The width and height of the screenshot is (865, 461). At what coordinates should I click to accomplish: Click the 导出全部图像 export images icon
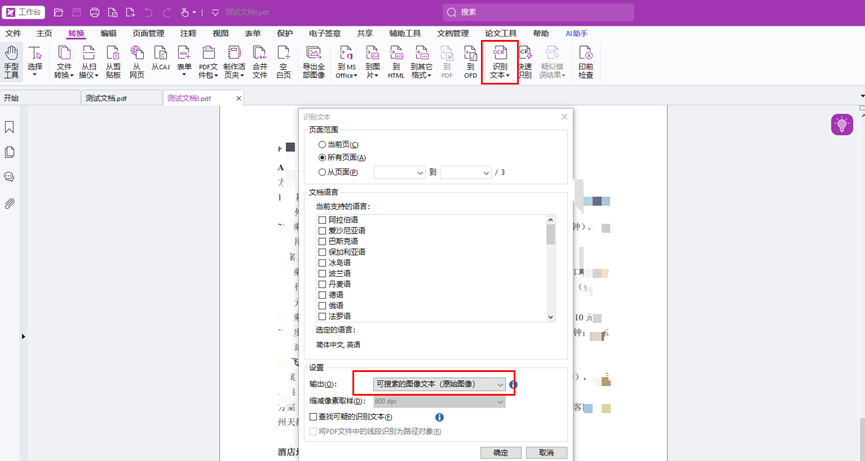[313, 61]
